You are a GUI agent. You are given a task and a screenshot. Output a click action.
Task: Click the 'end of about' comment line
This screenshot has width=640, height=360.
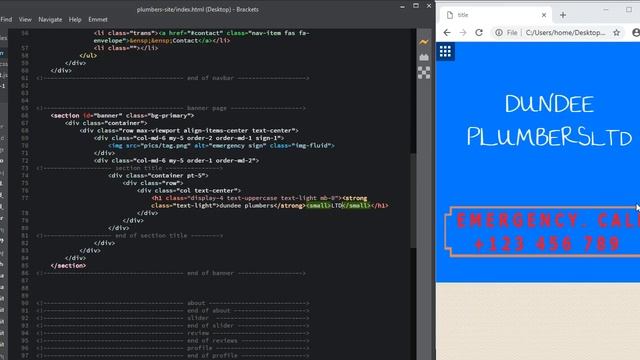pos(173,311)
